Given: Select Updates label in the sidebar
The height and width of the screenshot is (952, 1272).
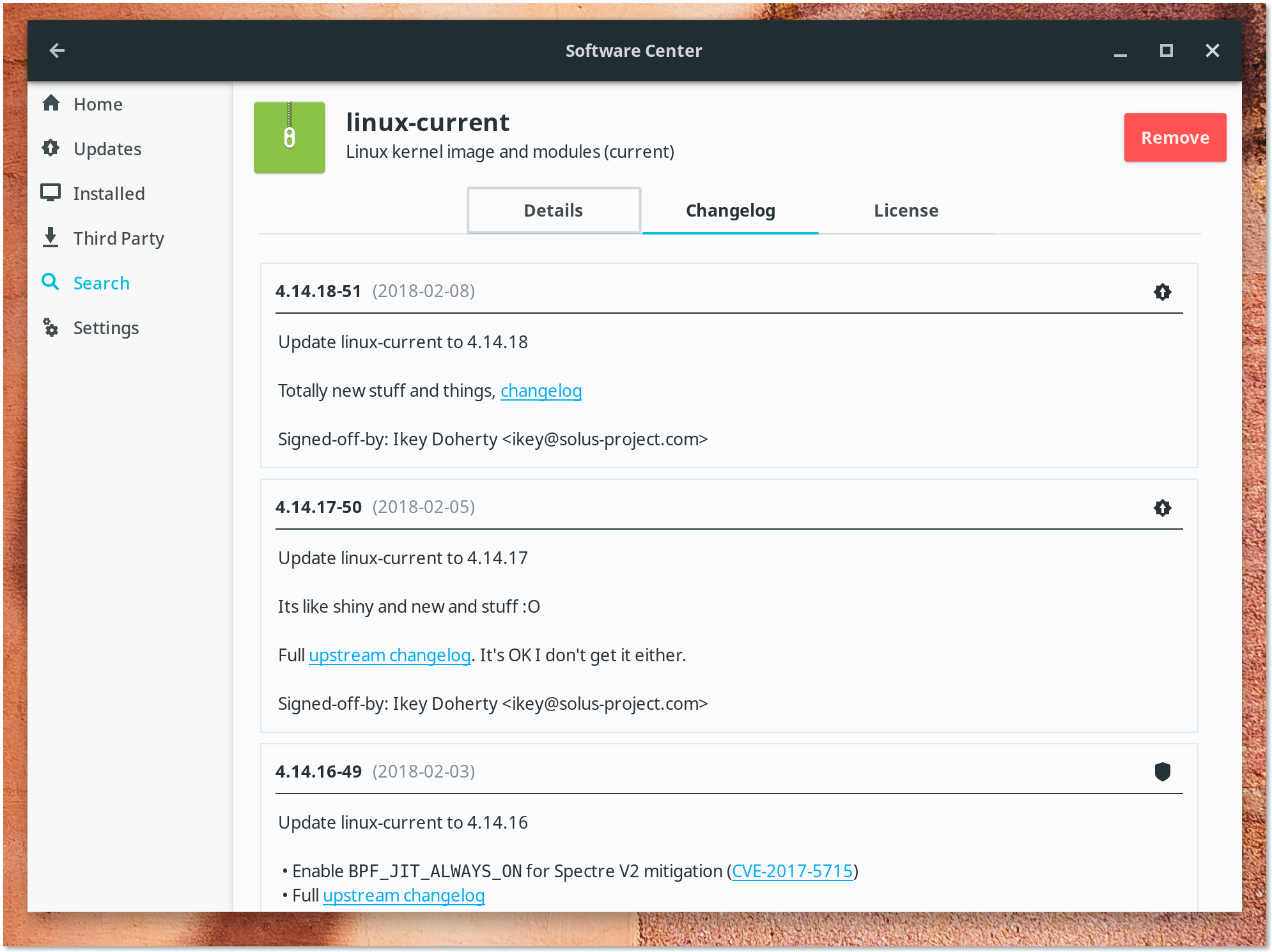Looking at the screenshot, I should pyautogui.click(x=107, y=149).
